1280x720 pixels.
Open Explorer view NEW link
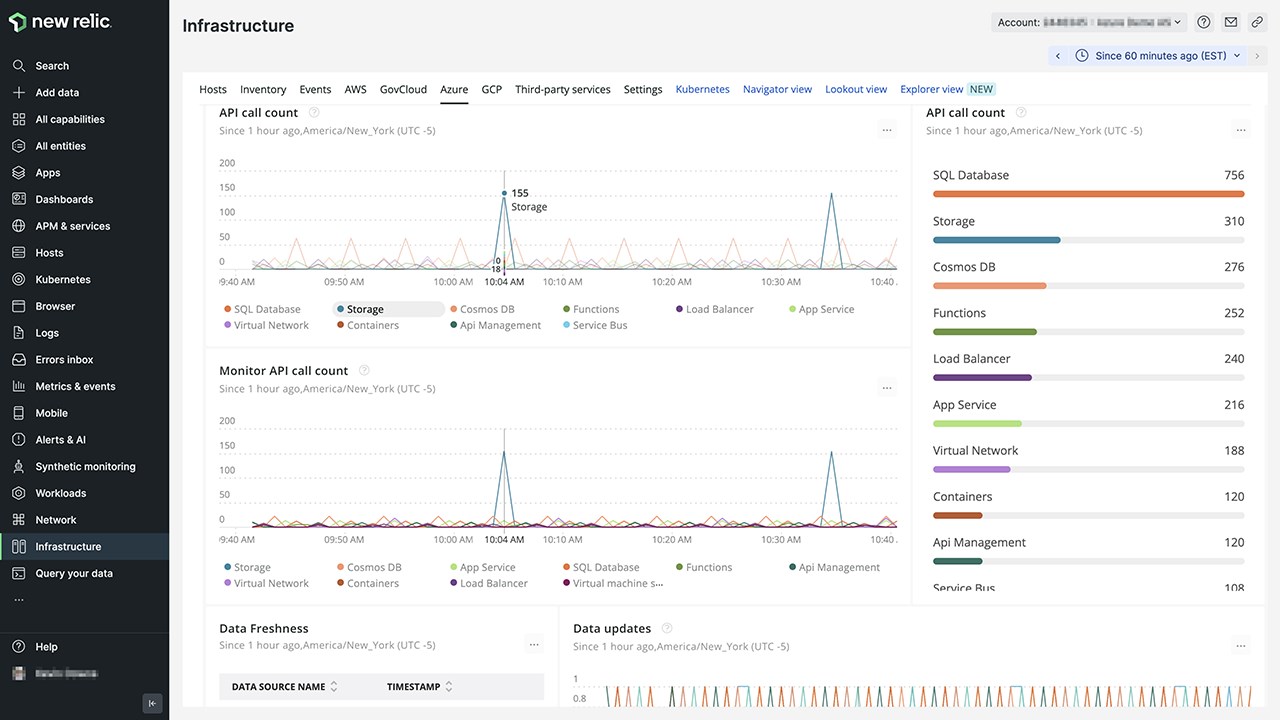[x=947, y=89]
